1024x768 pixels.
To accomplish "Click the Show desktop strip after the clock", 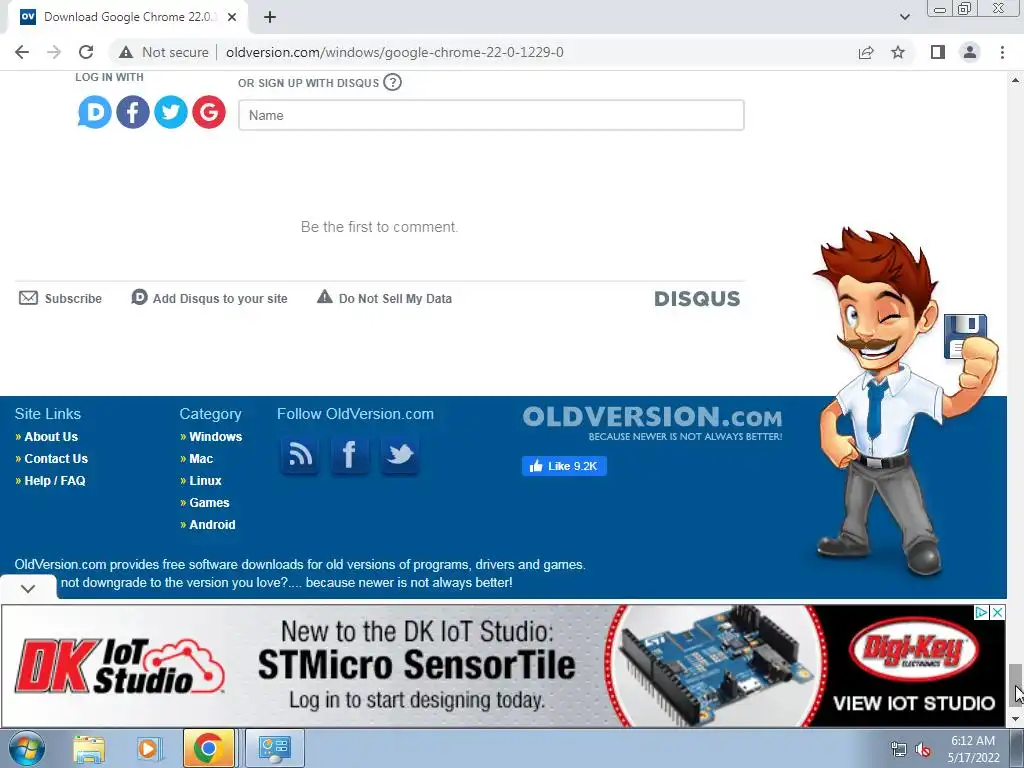I will (x=1017, y=748).
